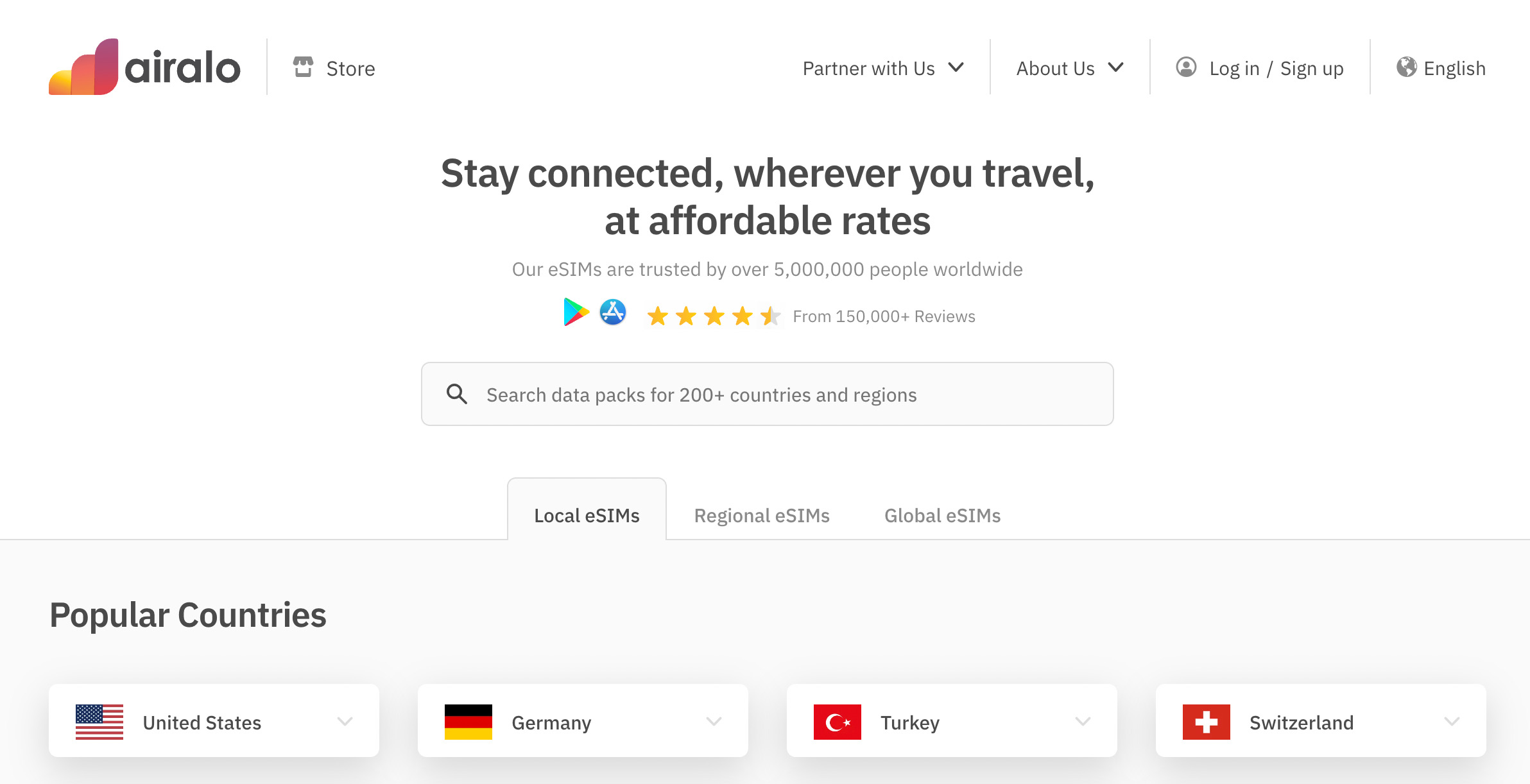The height and width of the screenshot is (784, 1530).
Task: Open the Apple App Store icon
Action: pos(613,312)
